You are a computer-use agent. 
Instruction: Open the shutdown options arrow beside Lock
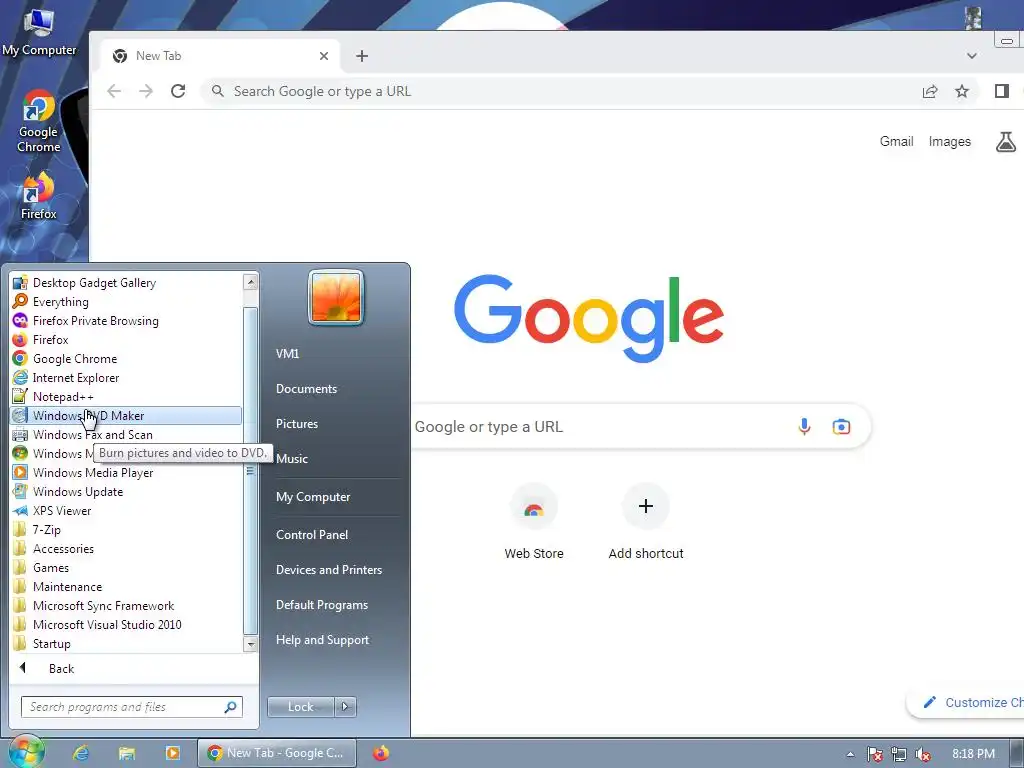click(x=345, y=707)
